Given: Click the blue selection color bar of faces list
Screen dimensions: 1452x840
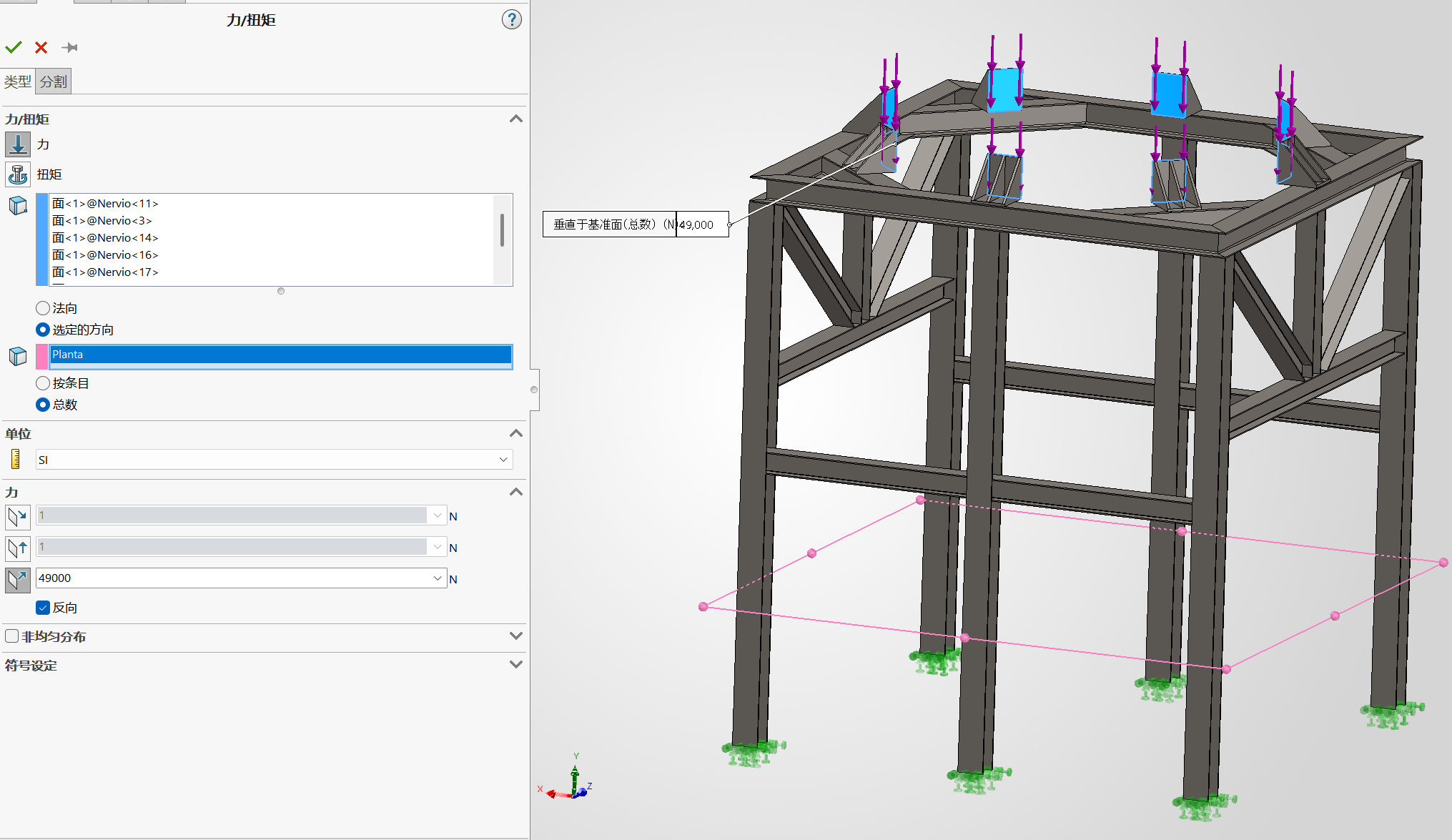Looking at the screenshot, I should coord(42,239).
